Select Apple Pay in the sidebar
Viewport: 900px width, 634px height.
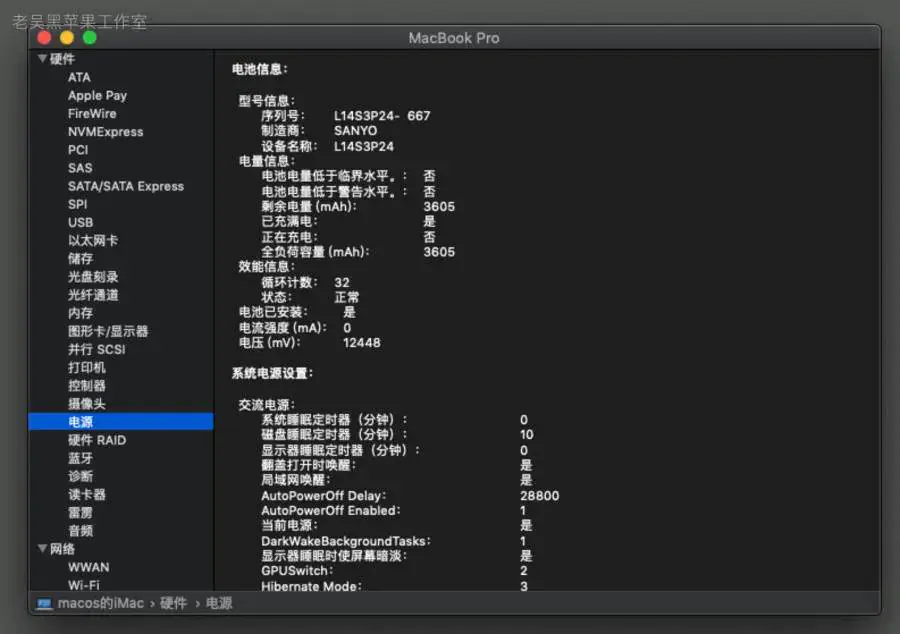(x=97, y=96)
